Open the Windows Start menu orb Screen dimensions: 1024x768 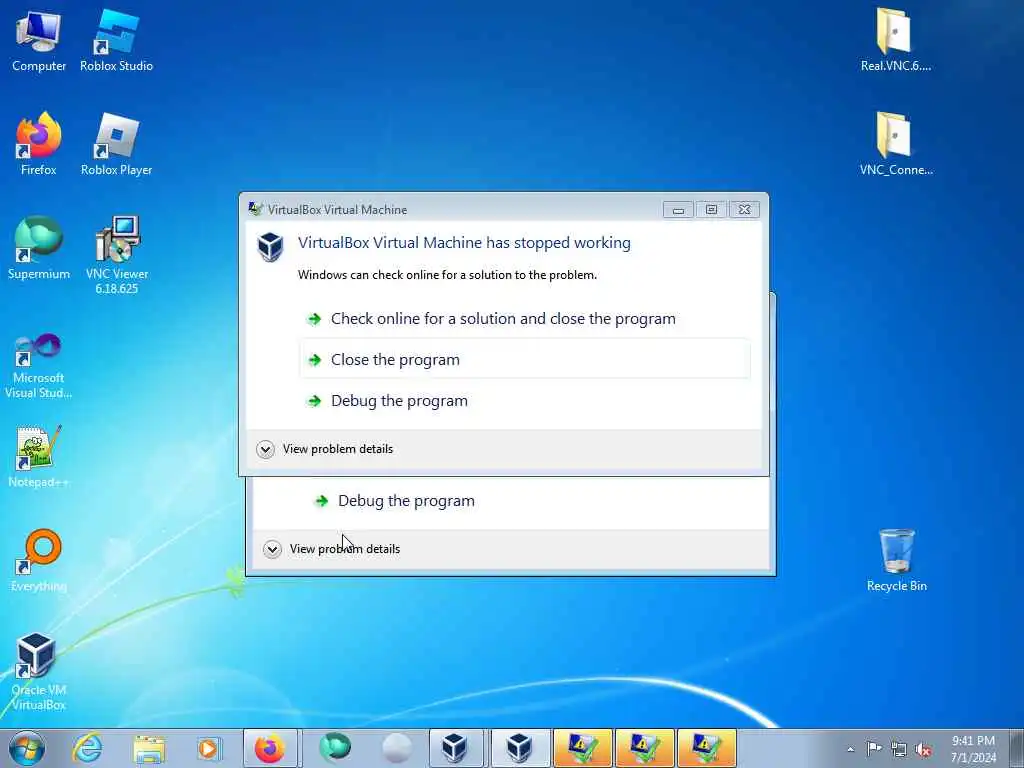tap(27, 748)
